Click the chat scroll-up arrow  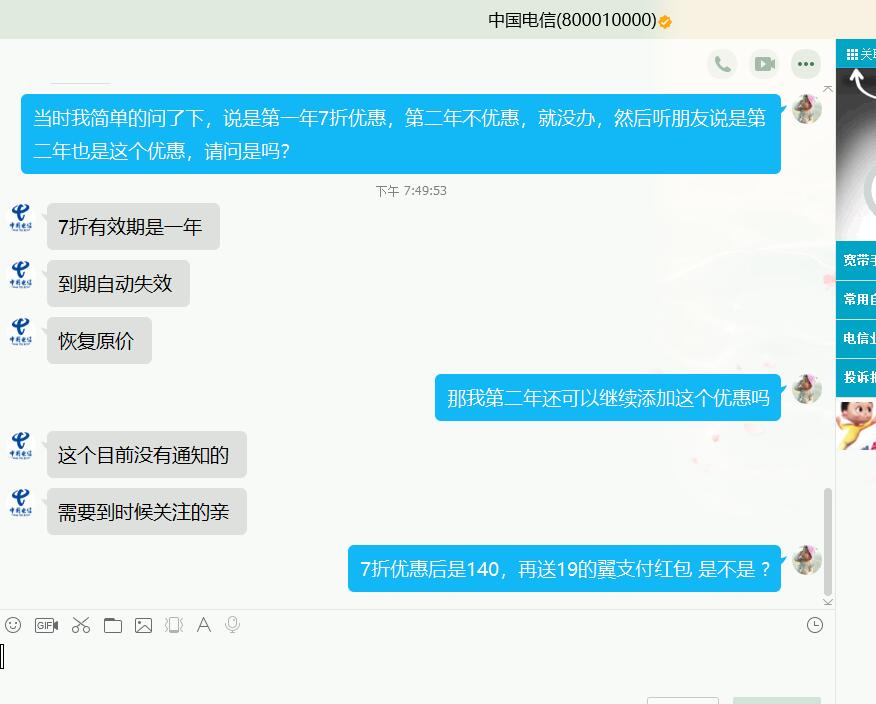828,89
